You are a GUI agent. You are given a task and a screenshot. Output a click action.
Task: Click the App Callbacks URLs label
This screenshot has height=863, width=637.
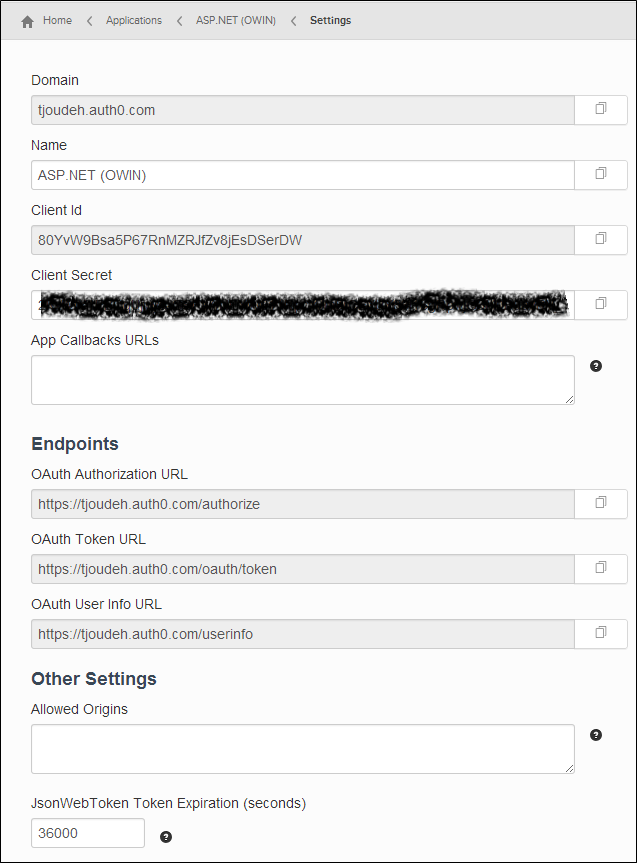coord(95,340)
